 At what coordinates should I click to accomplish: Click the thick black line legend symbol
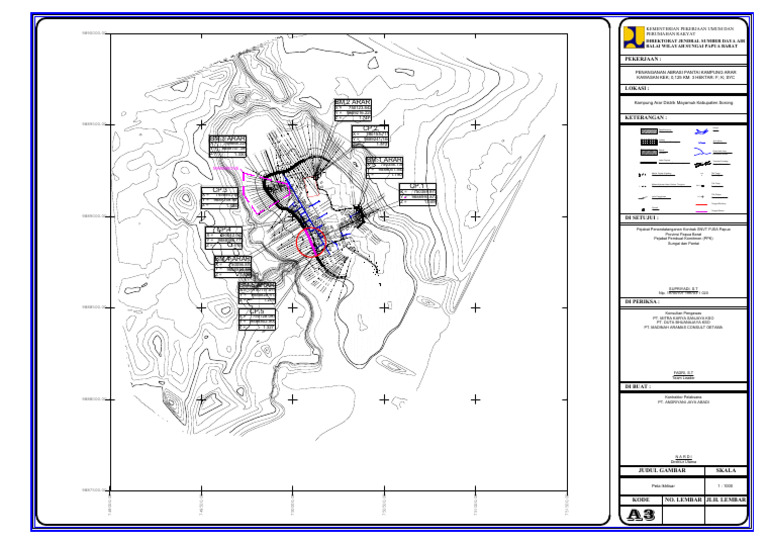tap(649, 163)
